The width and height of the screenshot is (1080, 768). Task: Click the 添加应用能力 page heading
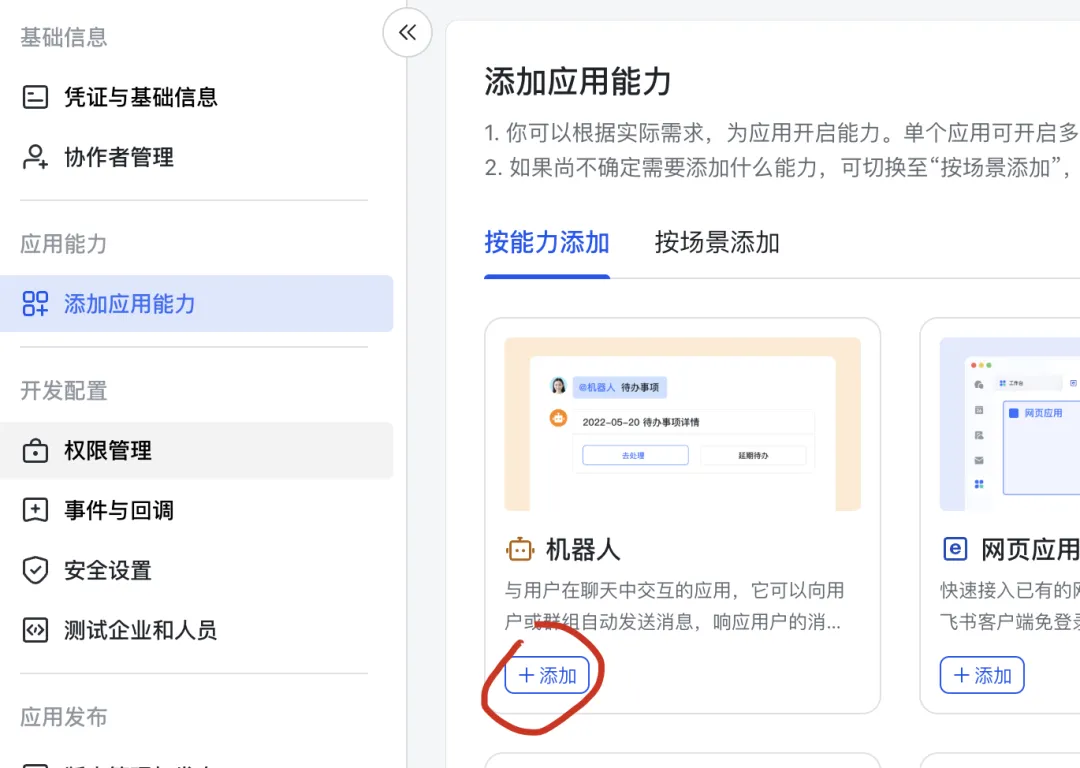pos(578,81)
